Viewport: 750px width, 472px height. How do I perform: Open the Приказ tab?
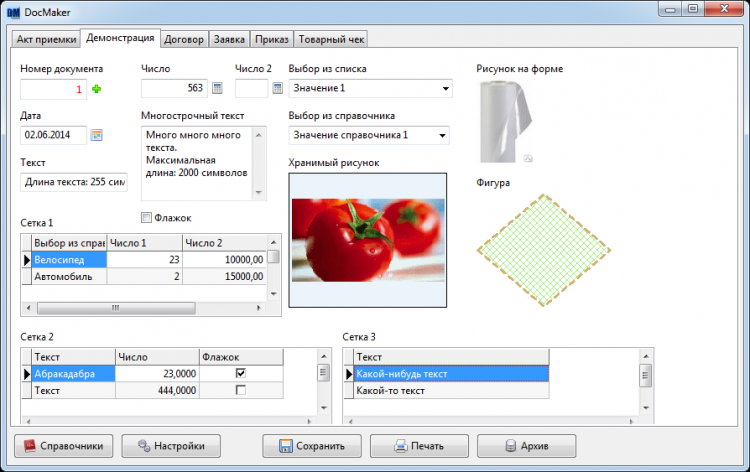(x=272, y=39)
